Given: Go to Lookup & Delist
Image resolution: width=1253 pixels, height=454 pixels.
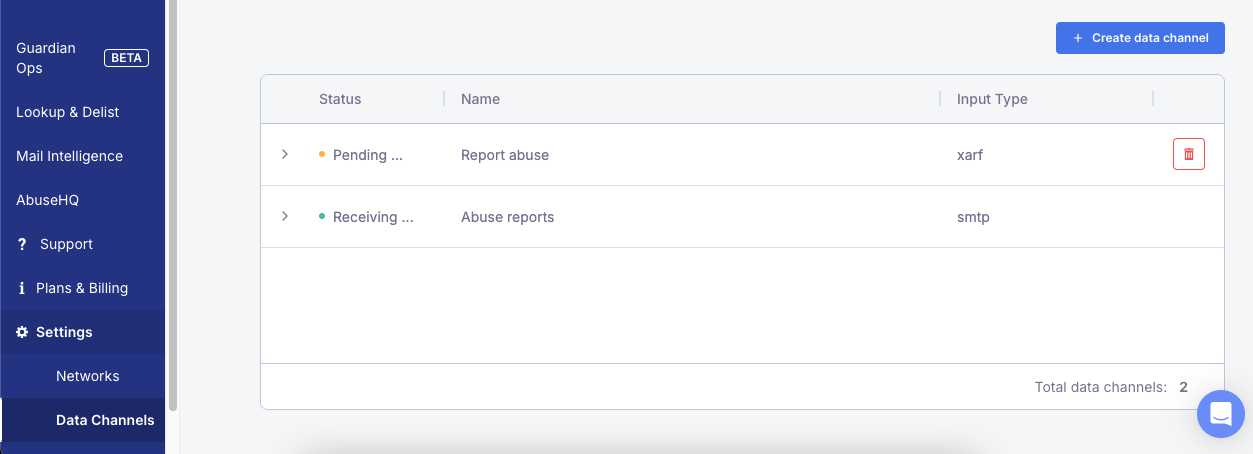Looking at the screenshot, I should [68, 112].
